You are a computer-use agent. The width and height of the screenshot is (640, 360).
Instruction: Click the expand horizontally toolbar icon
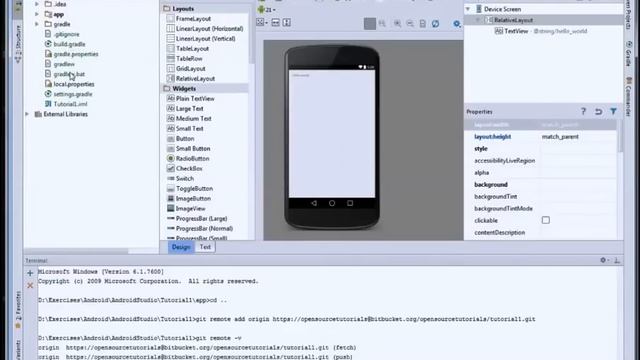(x=276, y=22)
